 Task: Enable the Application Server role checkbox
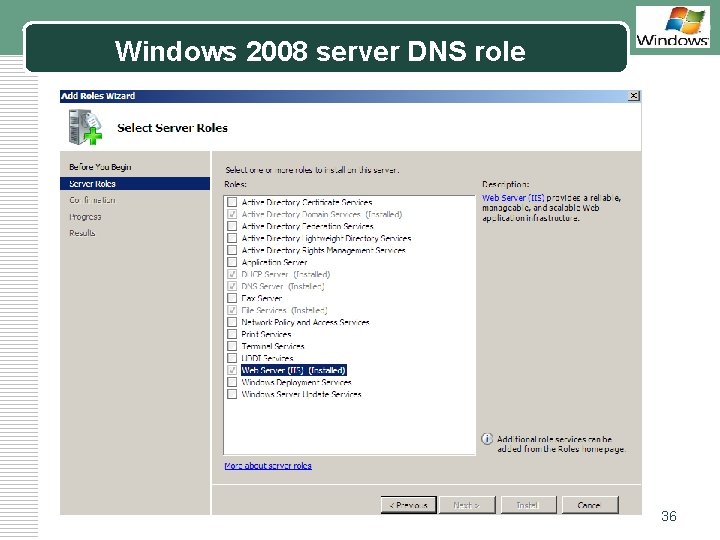click(x=232, y=262)
